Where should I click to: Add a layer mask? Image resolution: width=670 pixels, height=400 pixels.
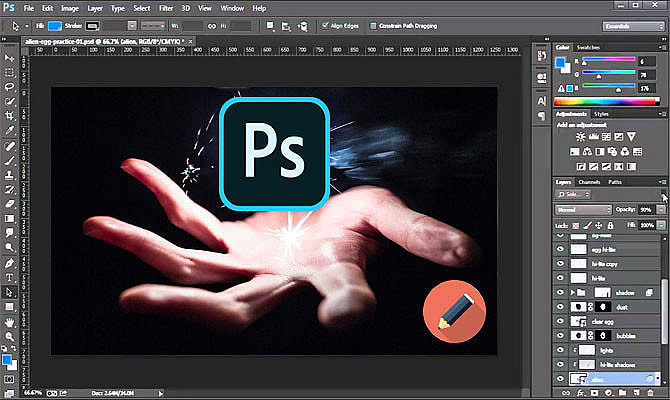[x=594, y=392]
